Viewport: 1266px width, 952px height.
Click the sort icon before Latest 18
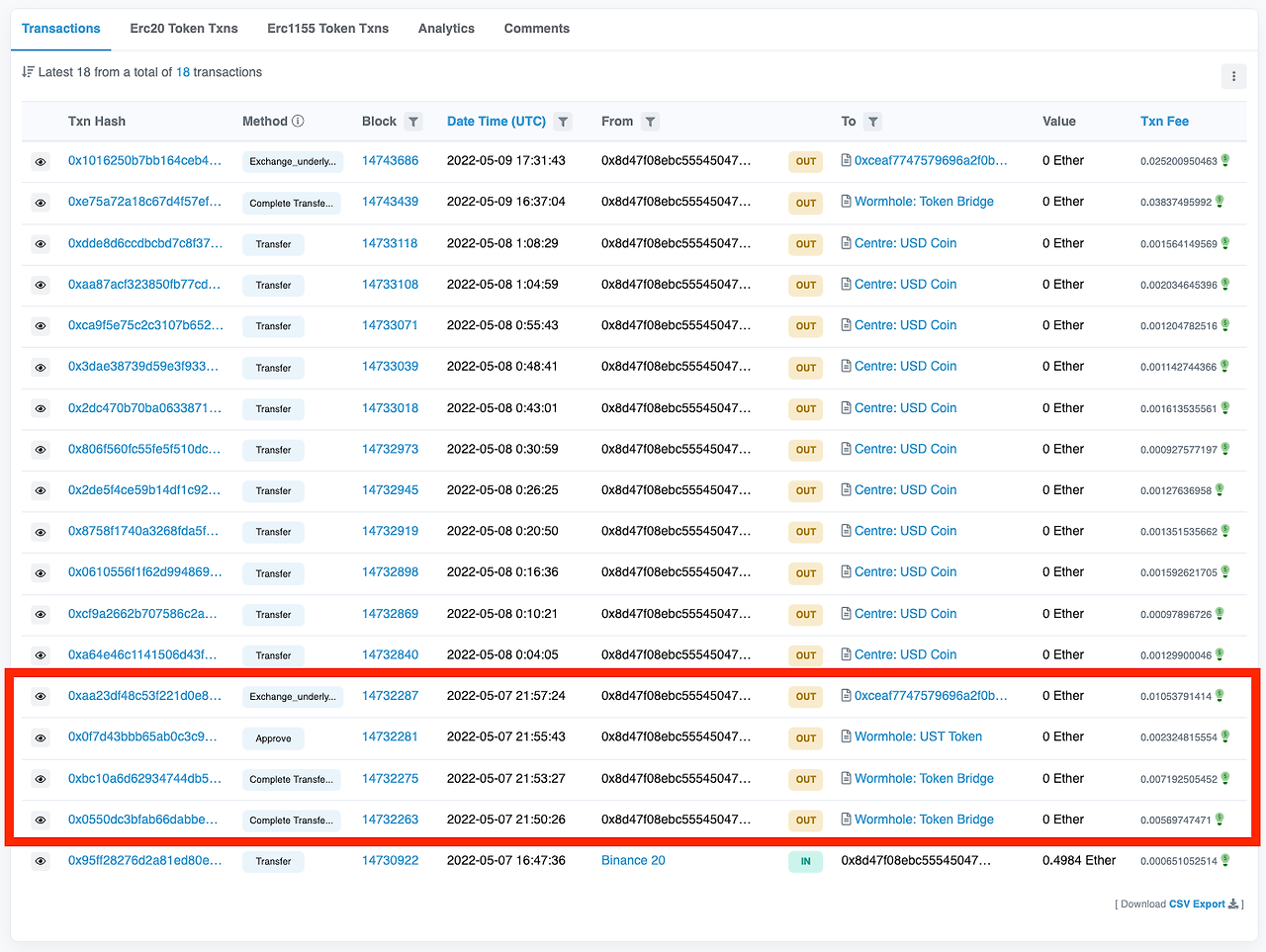[28, 72]
